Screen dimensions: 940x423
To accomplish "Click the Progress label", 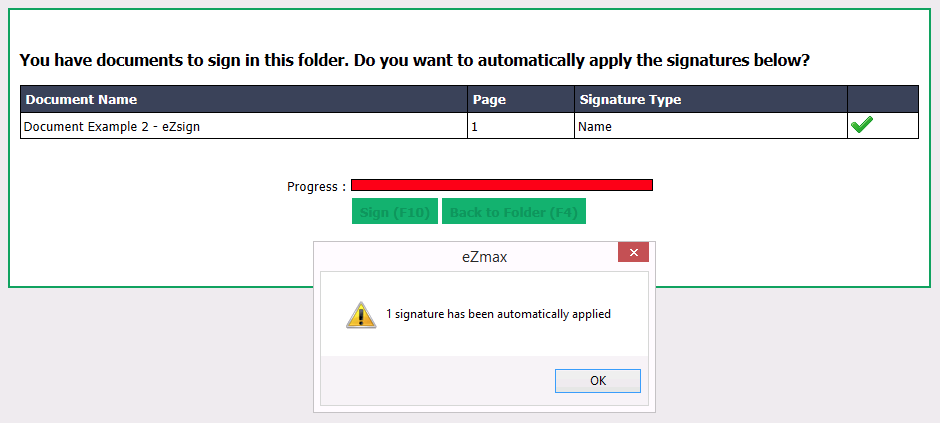I will 316,186.
